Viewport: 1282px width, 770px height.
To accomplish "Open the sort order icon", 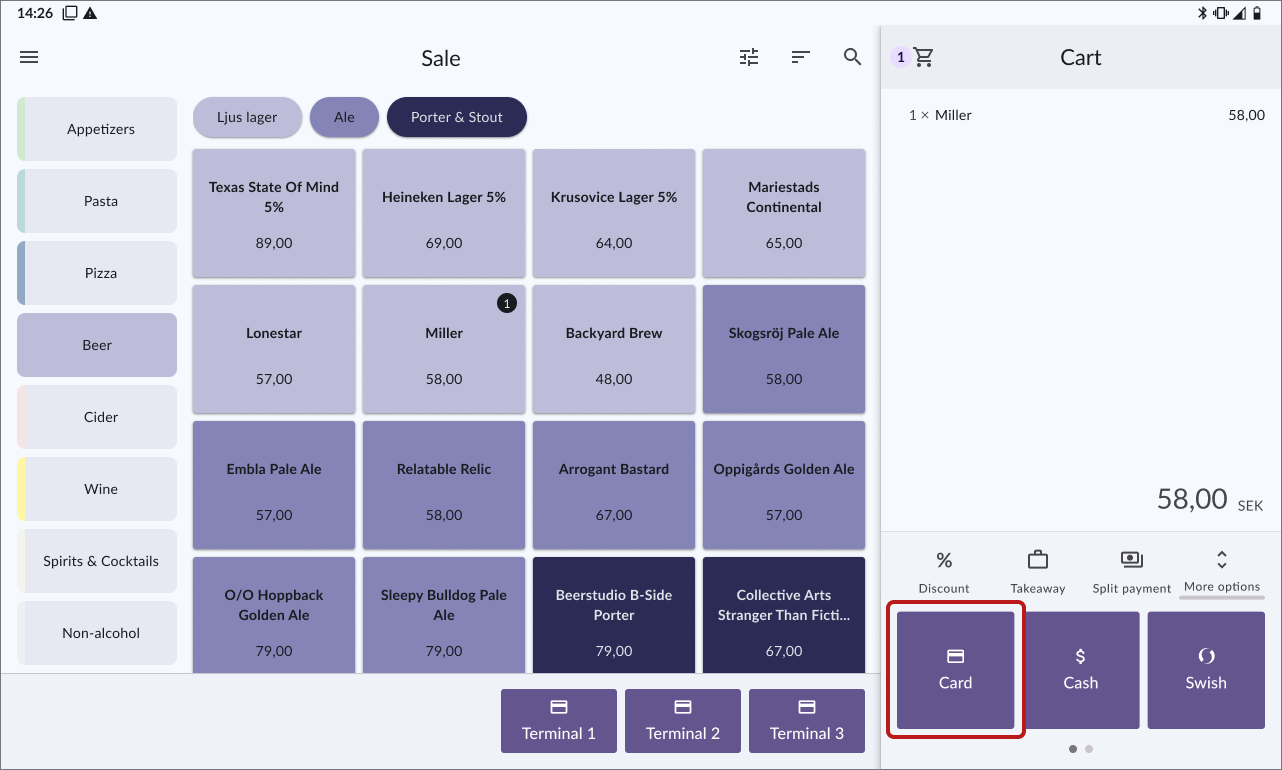I will click(x=800, y=58).
